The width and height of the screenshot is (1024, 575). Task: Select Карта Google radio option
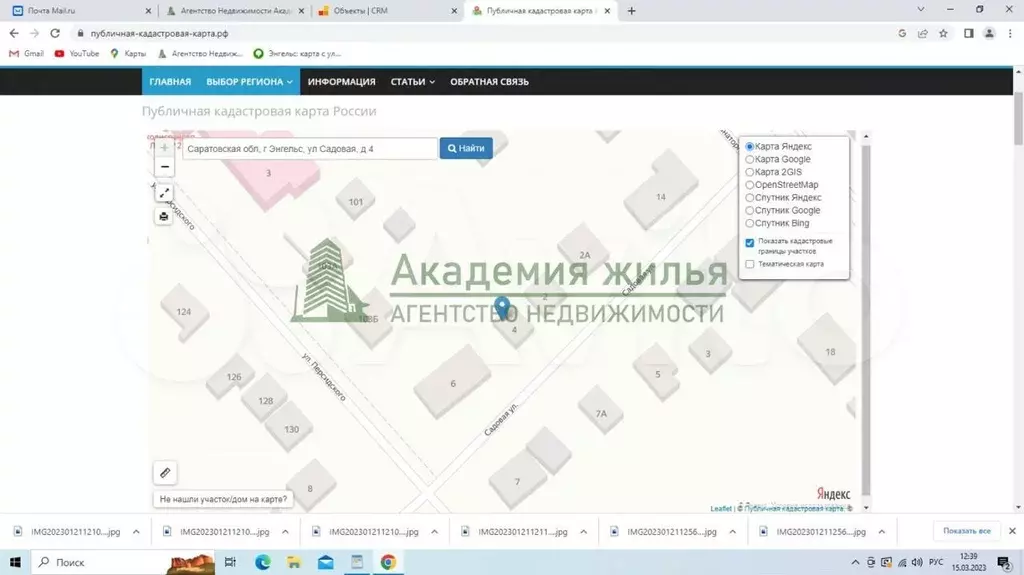coord(750,159)
